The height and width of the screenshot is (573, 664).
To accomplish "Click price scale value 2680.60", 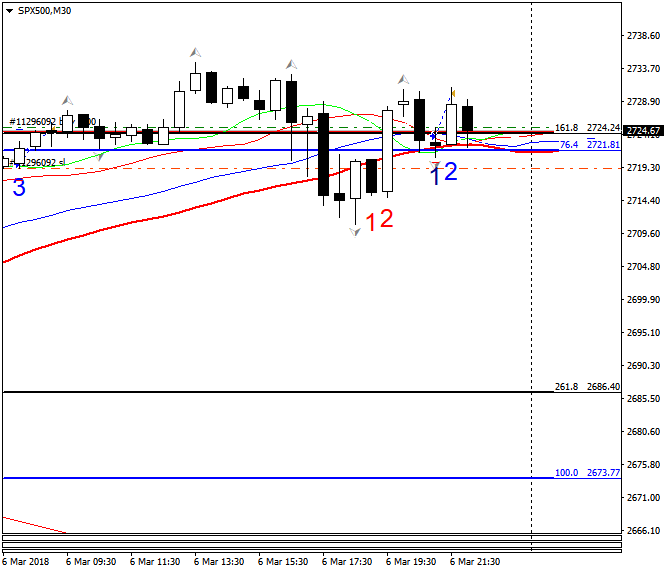I will click(643, 432).
